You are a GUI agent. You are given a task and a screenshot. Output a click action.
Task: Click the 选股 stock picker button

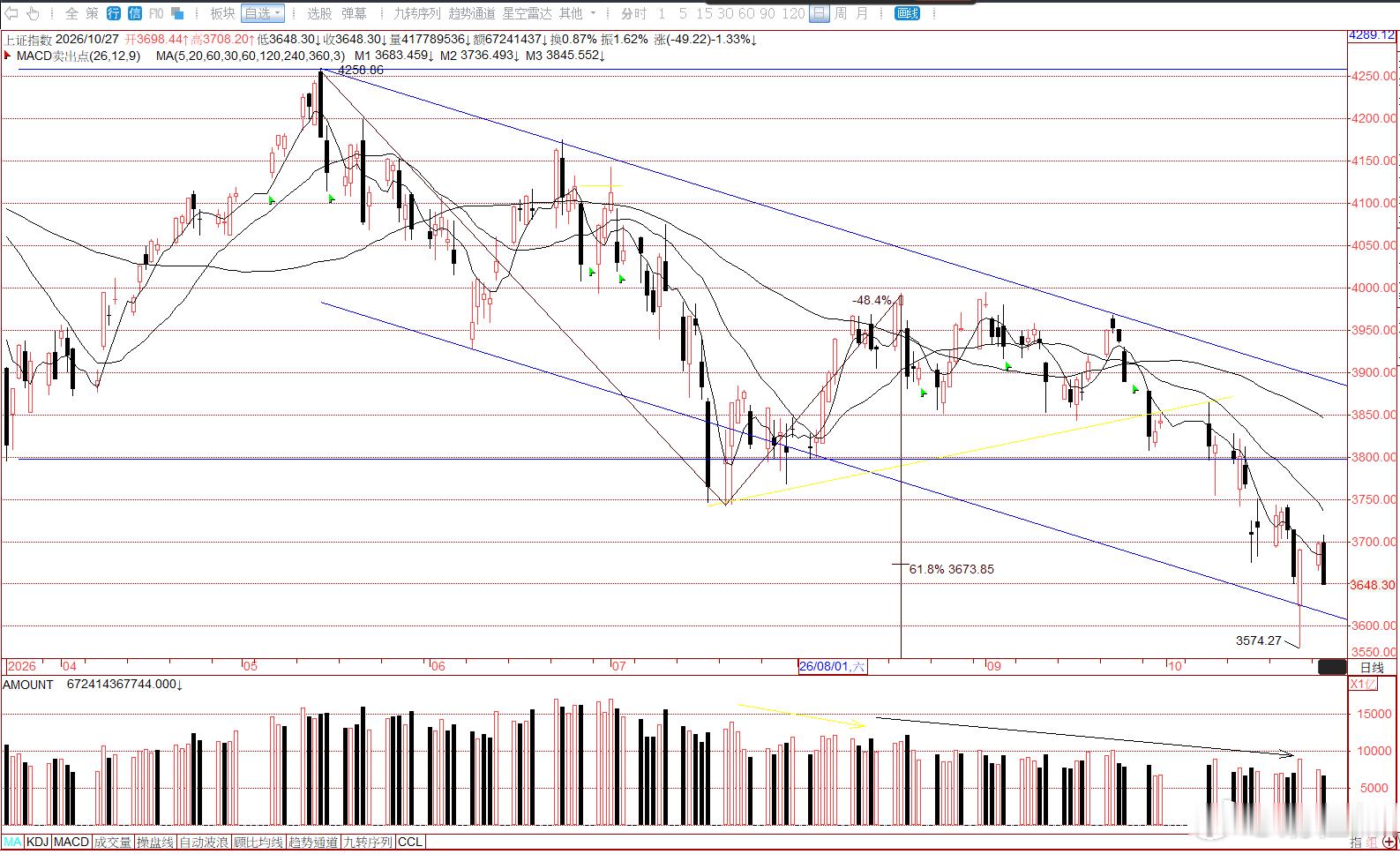click(x=319, y=13)
